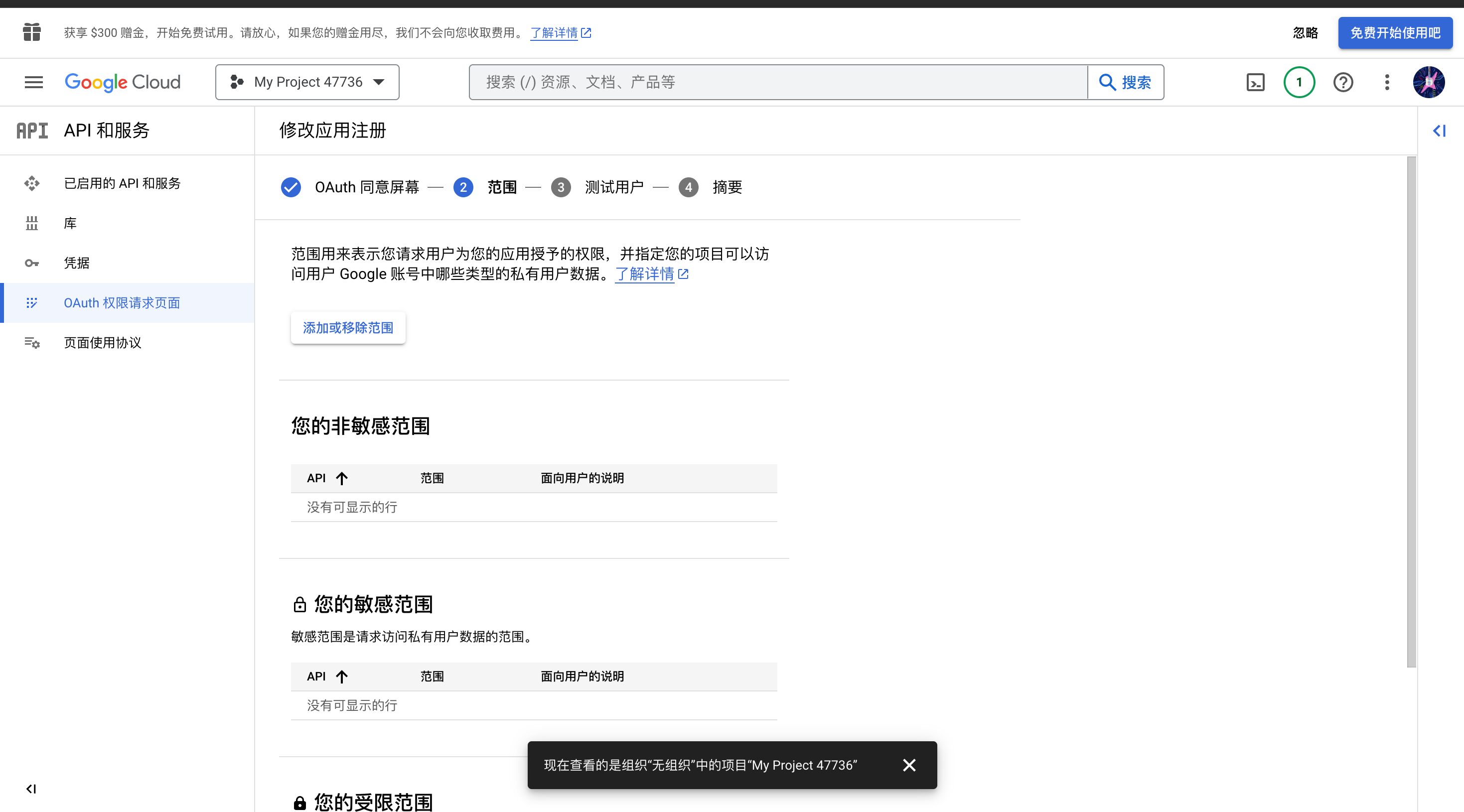
Task: Click the Google Cloud logo
Action: pyautogui.click(x=123, y=82)
